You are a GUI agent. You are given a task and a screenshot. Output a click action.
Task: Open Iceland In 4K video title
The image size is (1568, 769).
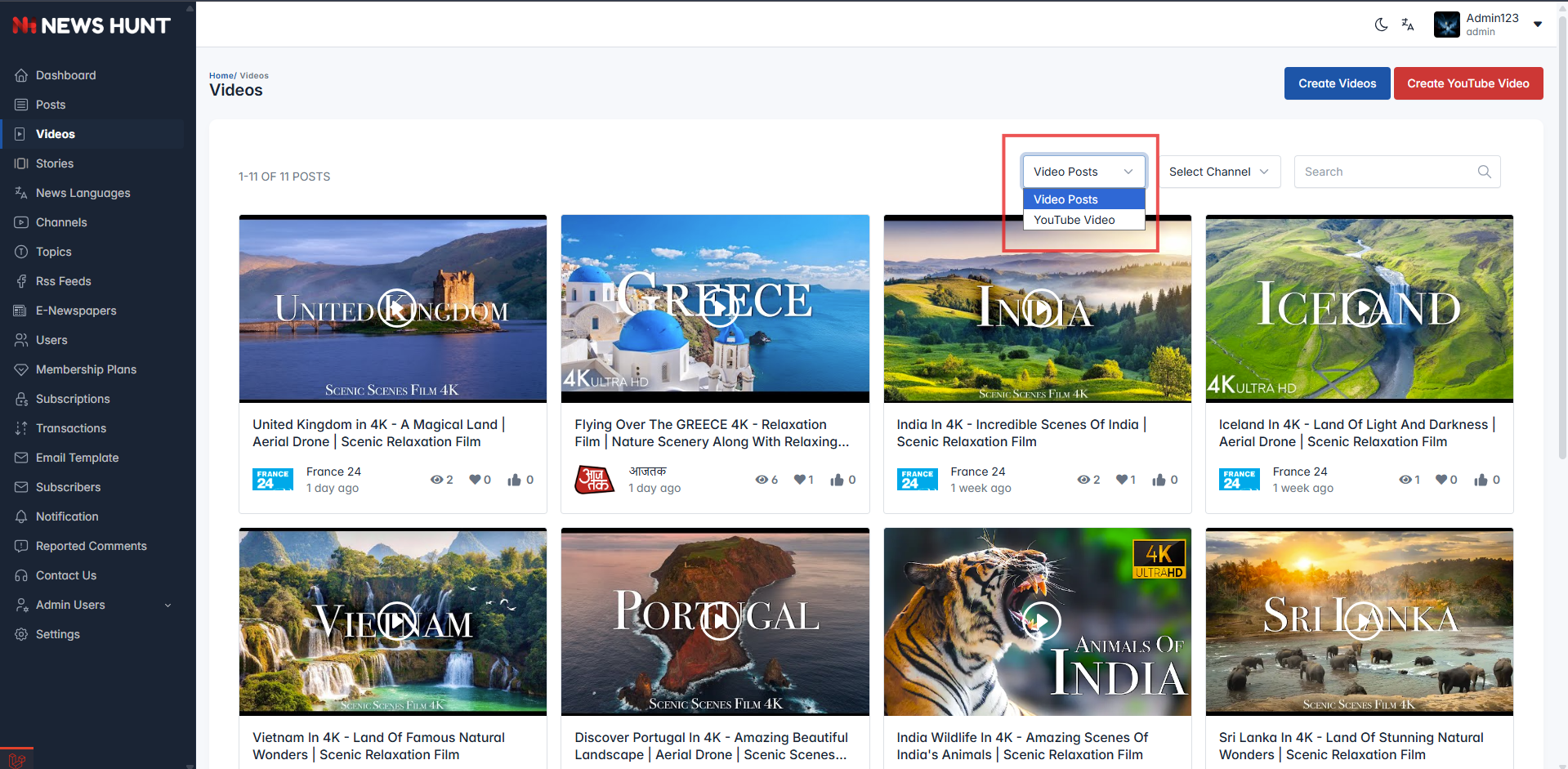coord(1357,433)
